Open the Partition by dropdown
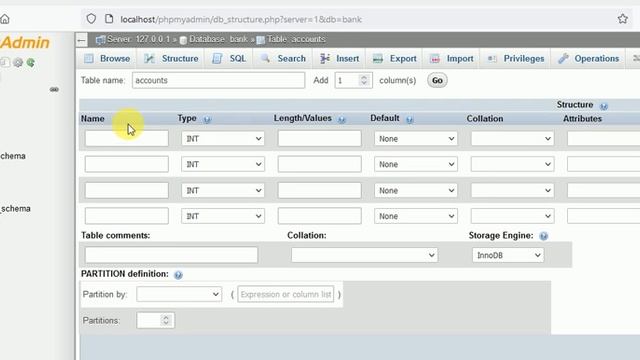The image size is (640, 360). [179, 294]
